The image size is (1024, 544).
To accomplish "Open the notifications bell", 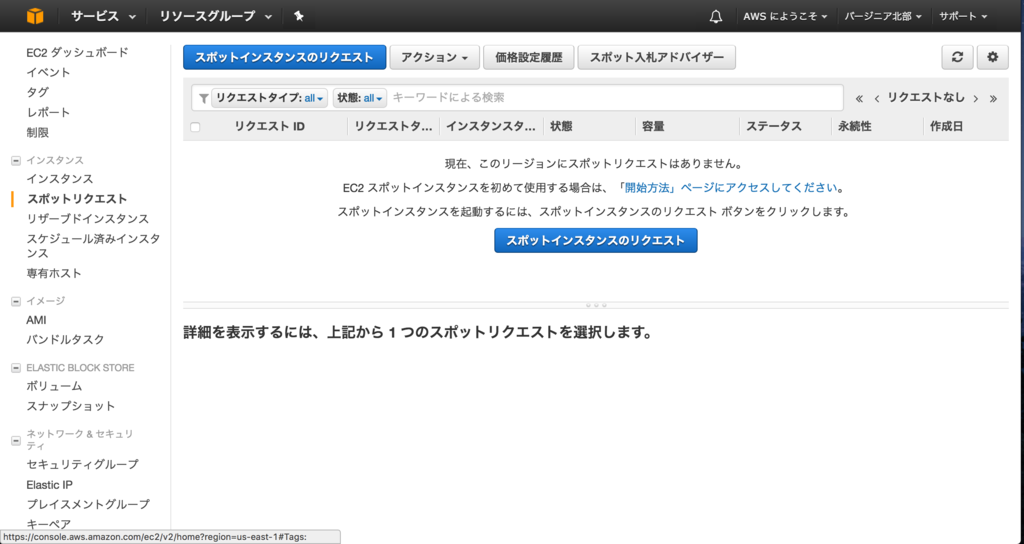I will [x=716, y=16].
